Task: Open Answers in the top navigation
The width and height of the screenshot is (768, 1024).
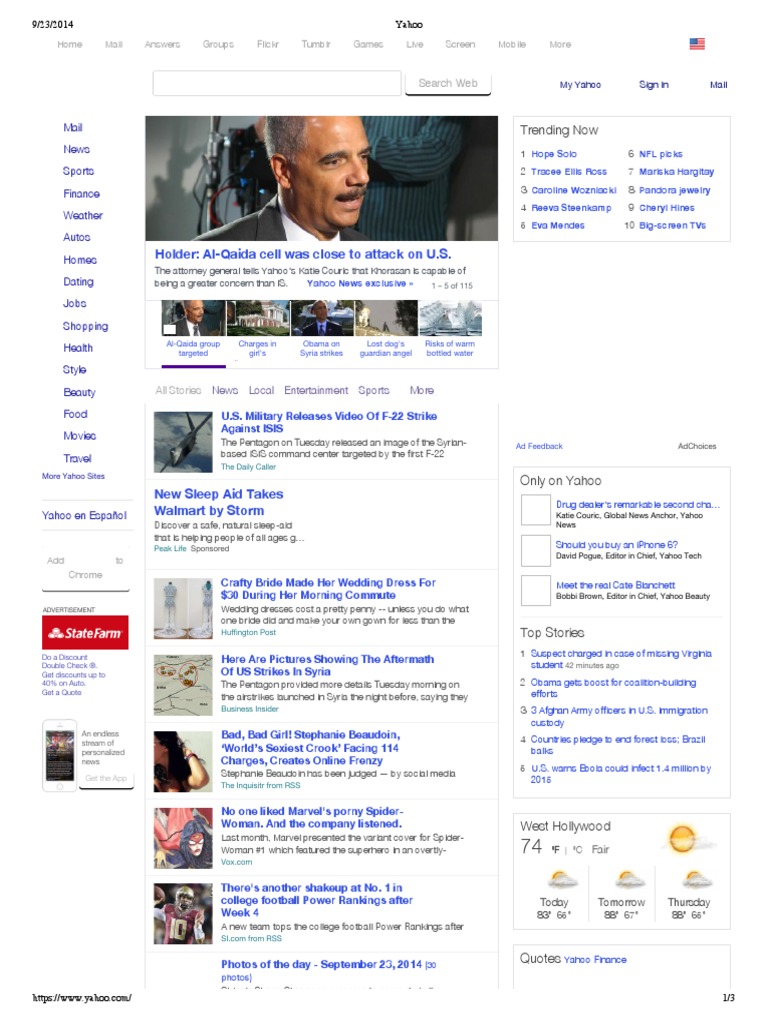Action: [x=162, y=44]
